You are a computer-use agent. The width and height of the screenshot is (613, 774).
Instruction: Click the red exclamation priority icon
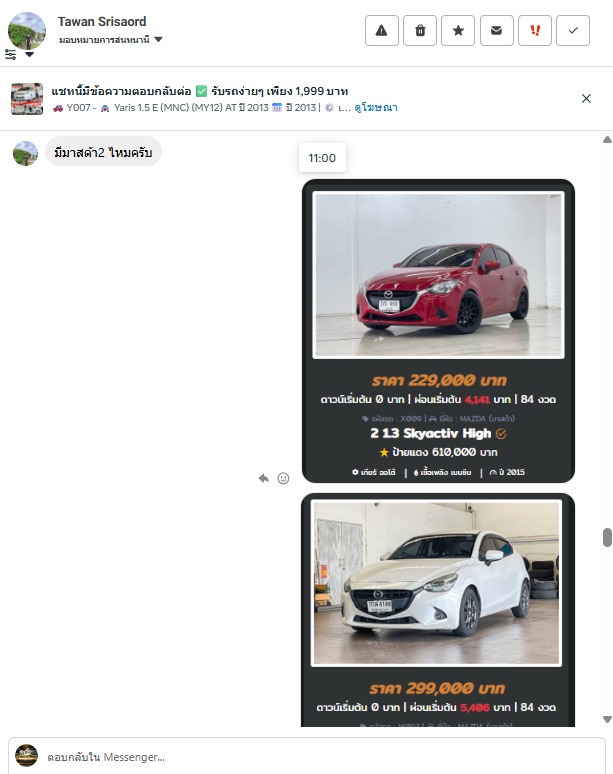pos(535,31)
